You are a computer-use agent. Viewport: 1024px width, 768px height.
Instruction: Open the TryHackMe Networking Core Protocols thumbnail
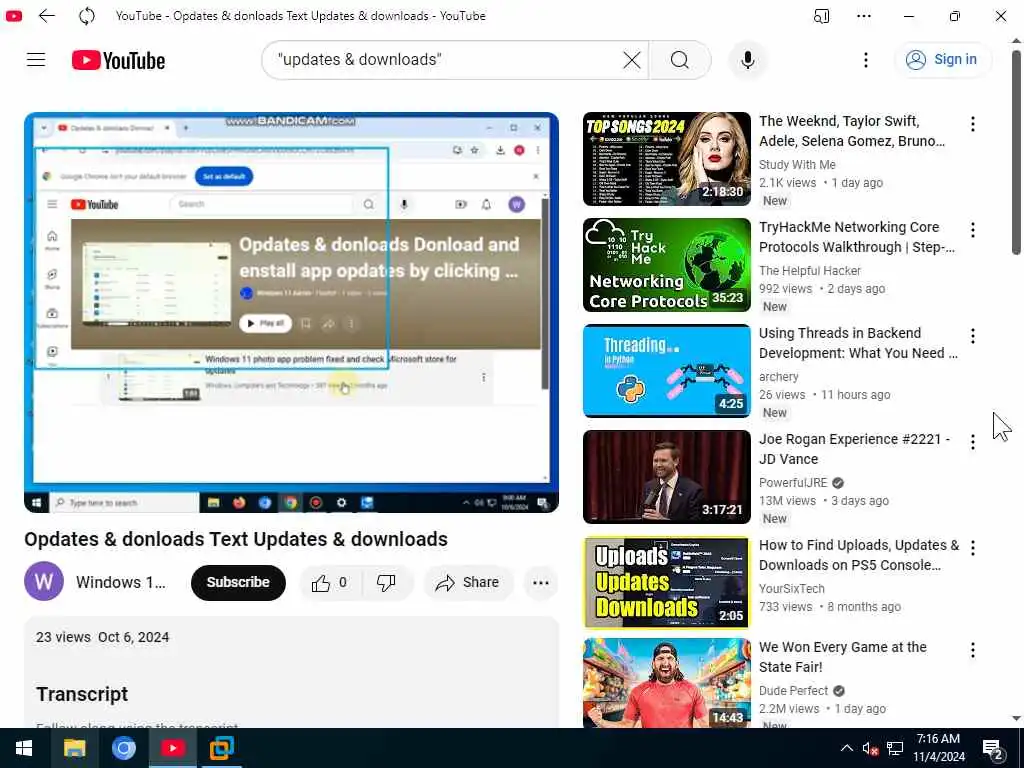(x=667, y=264)
